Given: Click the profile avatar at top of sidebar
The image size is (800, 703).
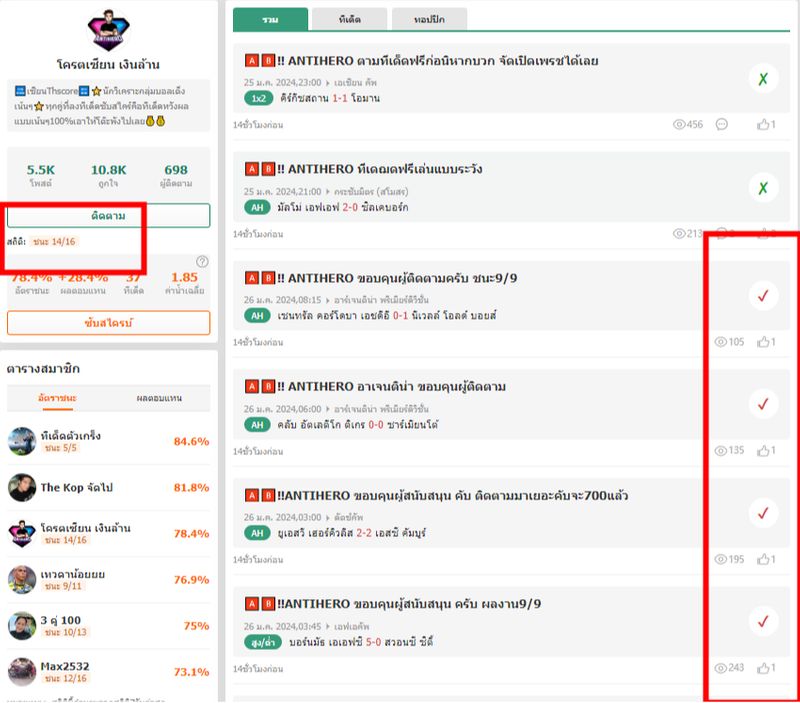Looking at the screenshot, I should pyautogui.click(x=108, y=31).
